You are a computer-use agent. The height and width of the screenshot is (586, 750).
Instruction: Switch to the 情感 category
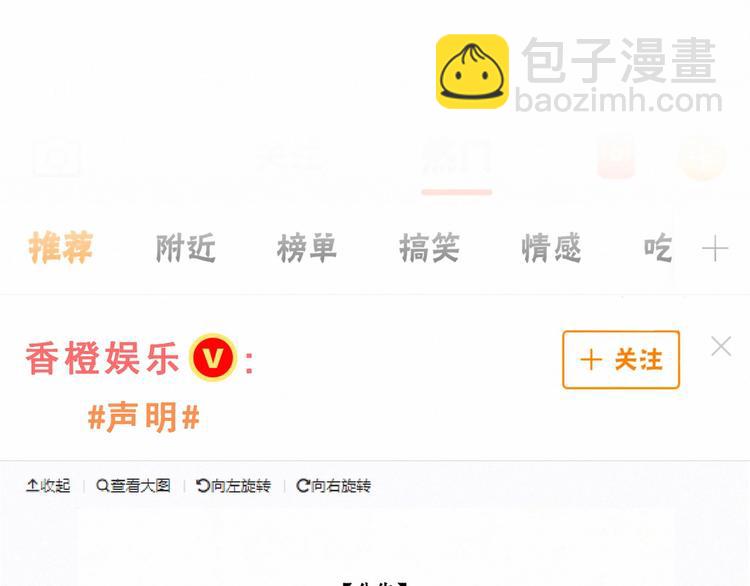pyautogui.click(x=551, y=248)
